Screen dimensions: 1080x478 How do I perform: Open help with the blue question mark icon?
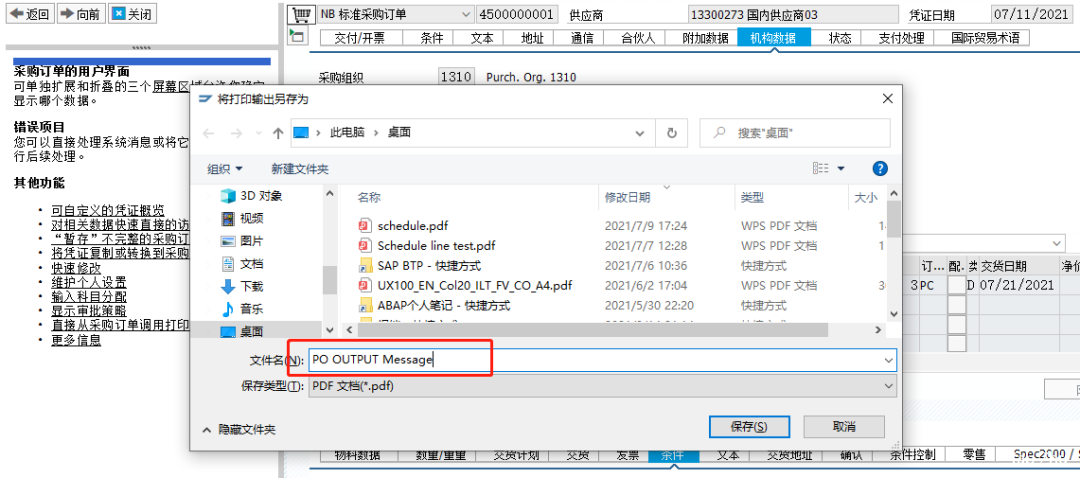click(x=880, y=169)
